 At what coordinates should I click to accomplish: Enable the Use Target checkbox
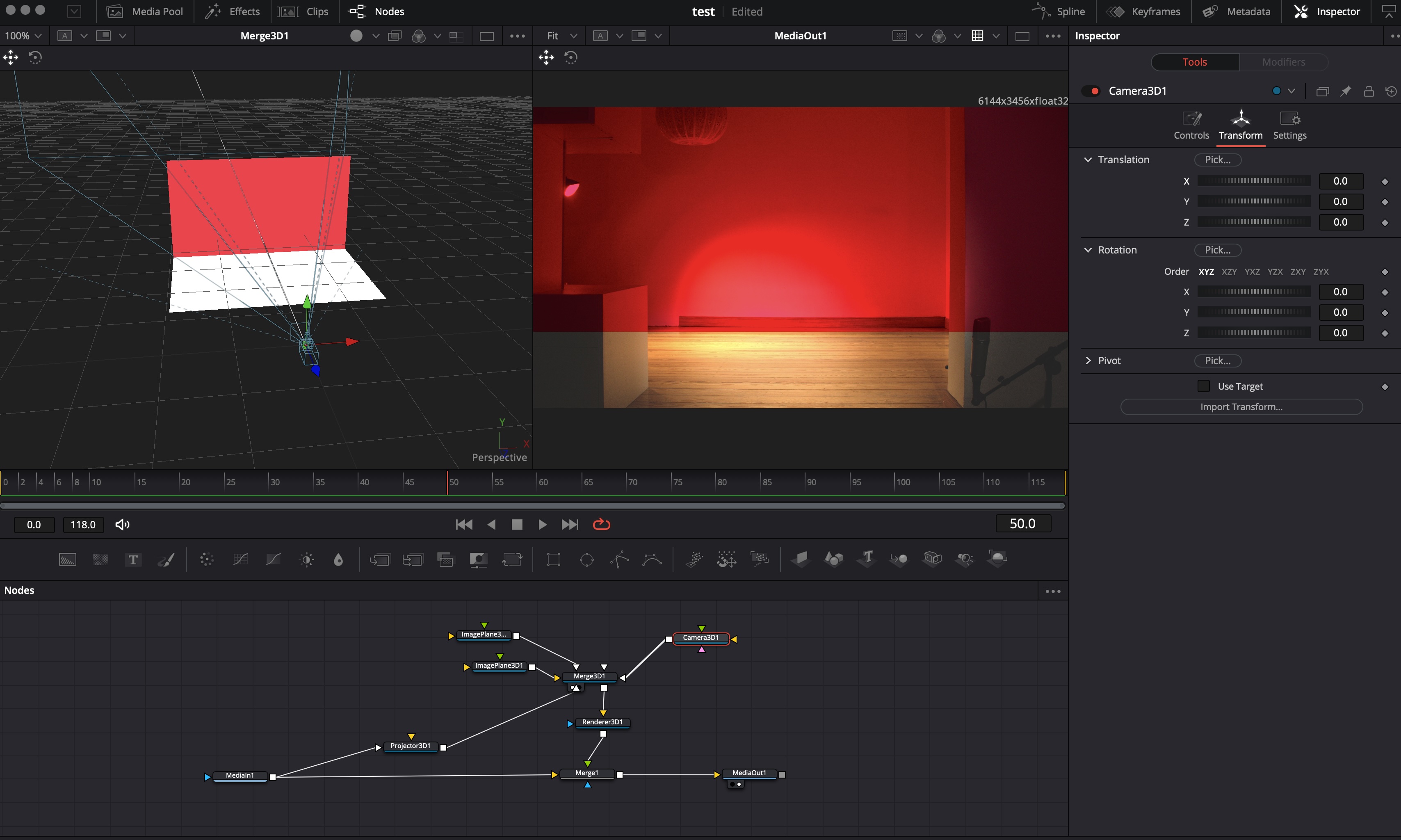pos(1204,386)
